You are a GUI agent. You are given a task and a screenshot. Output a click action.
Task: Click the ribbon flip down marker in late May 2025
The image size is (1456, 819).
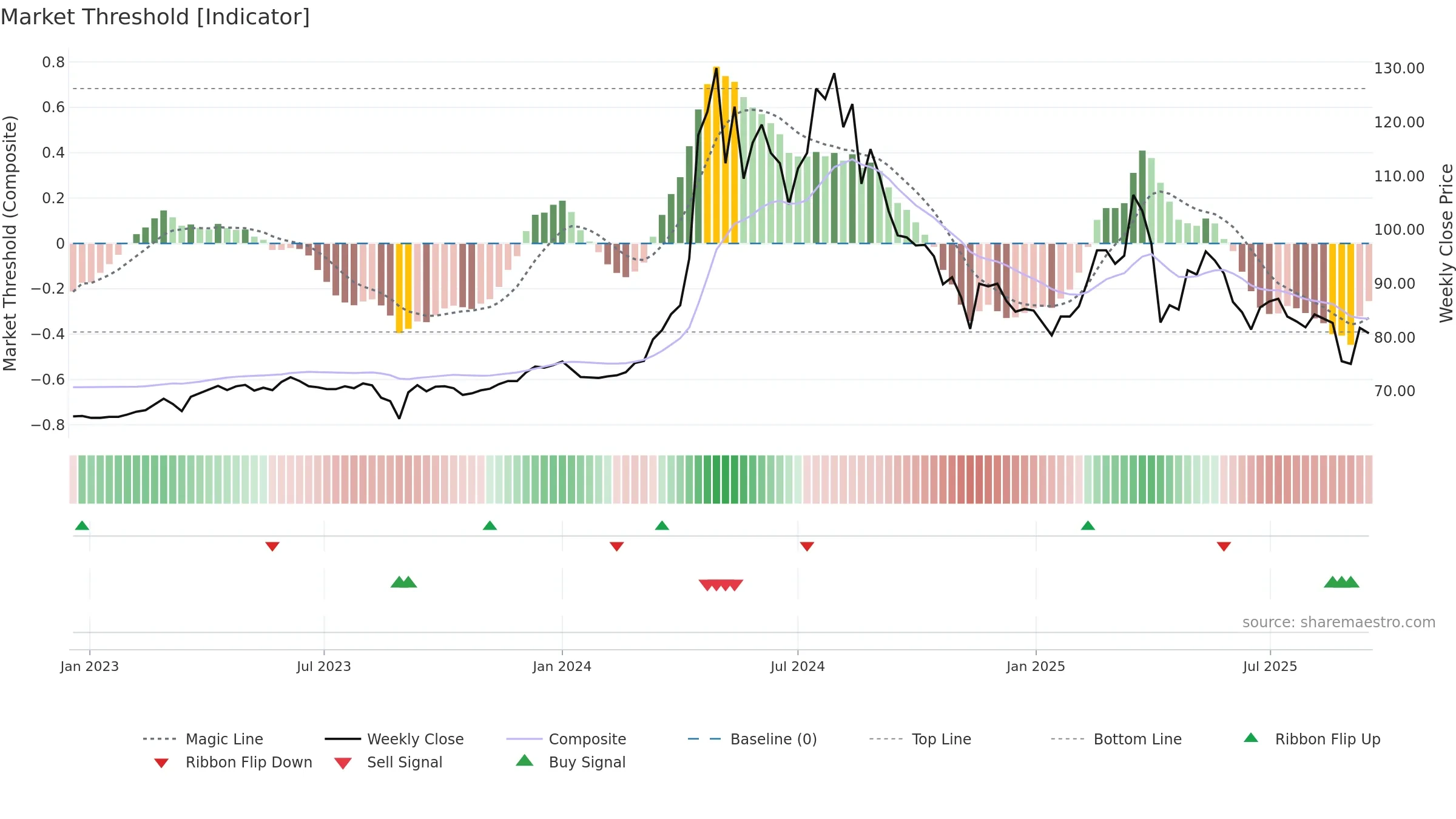click(x=1224, y=547)
